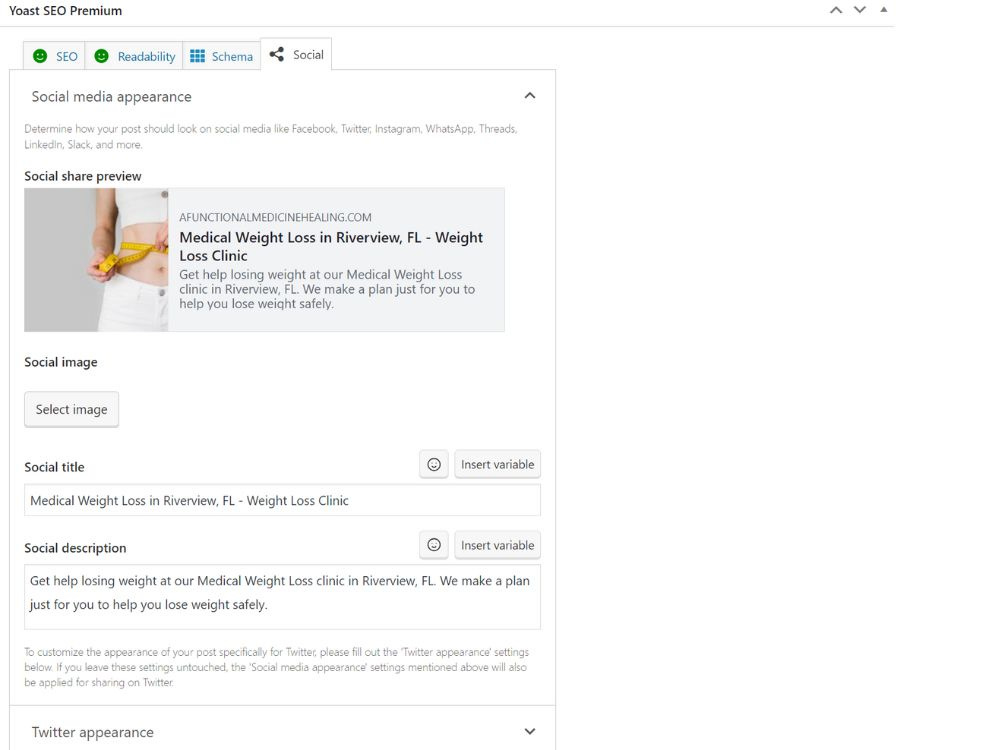1000x750 pixels.
Task: Click the Social description label
Action: pyautogui.click(x=75, y=548)
